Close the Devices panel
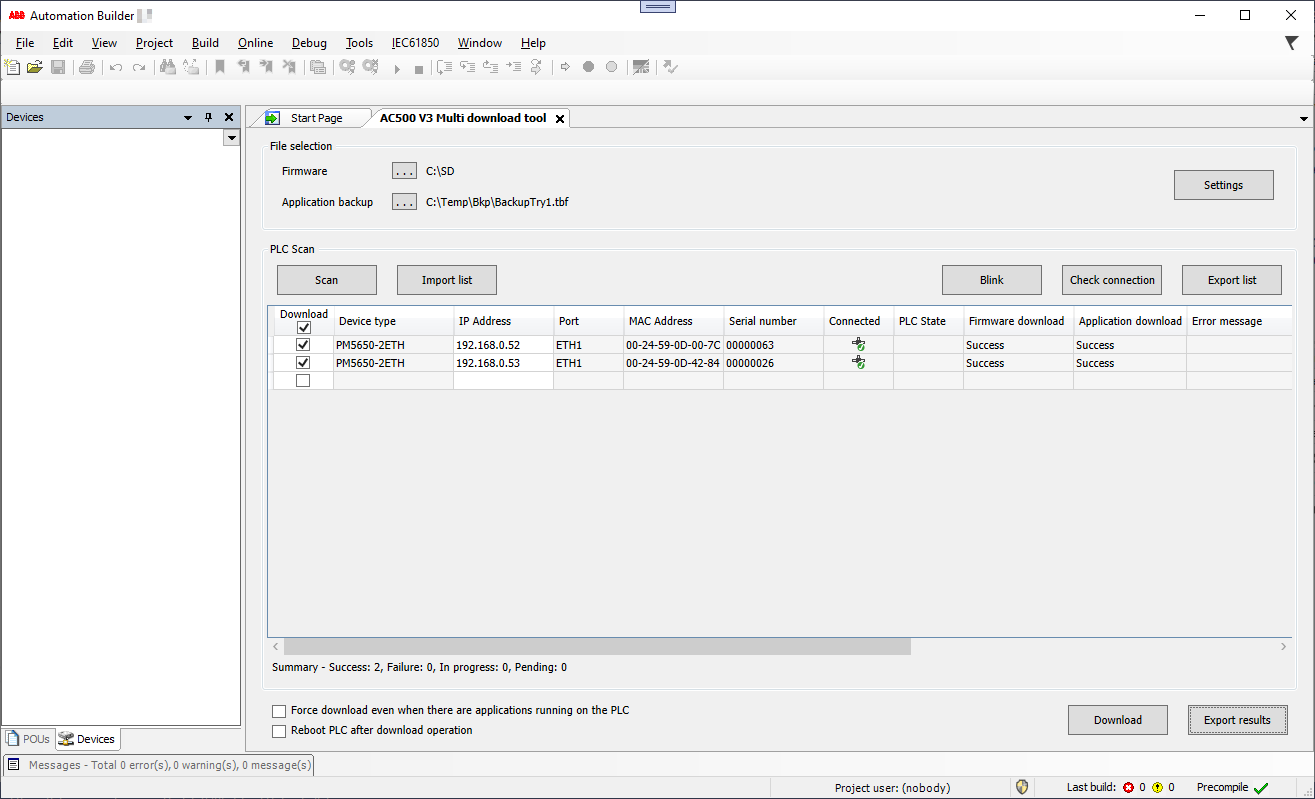This screenshot has width=1315, height=799. pos(229,117)
